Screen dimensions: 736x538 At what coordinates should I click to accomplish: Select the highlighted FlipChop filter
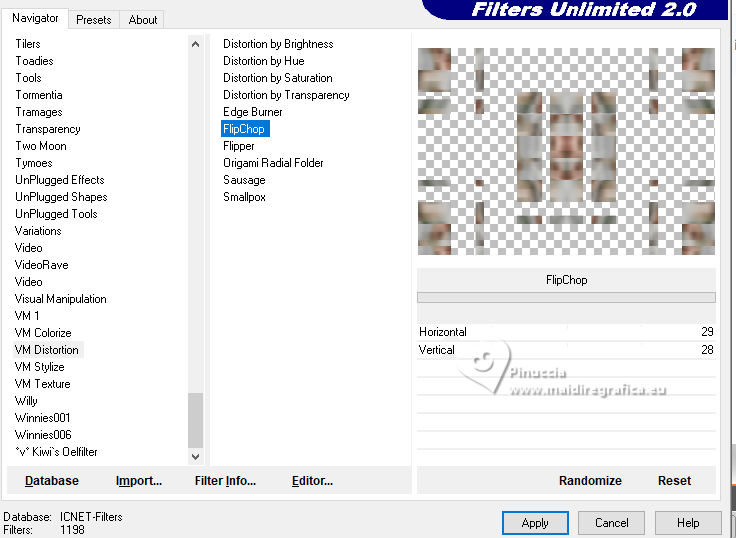245,129
